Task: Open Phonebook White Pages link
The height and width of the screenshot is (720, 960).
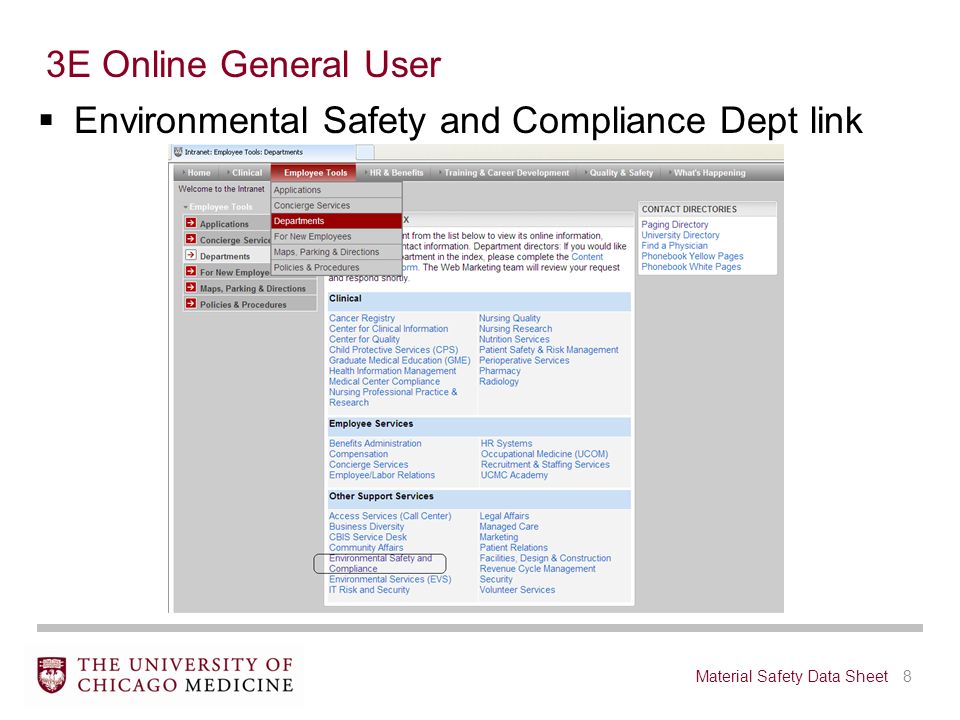Action: pos(691,266)
